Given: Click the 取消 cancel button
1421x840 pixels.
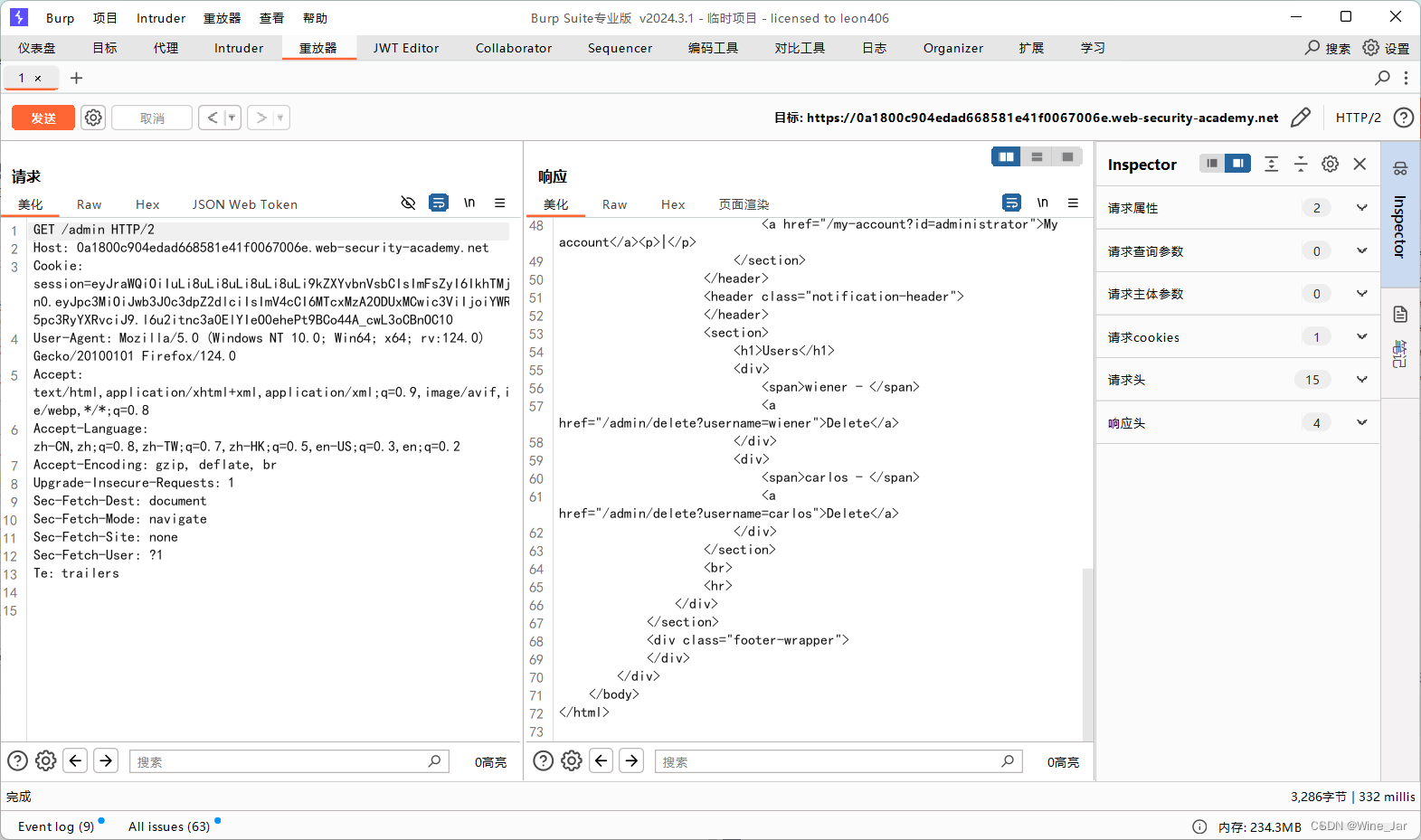Looking at the screenshot, I should point(152,118).
